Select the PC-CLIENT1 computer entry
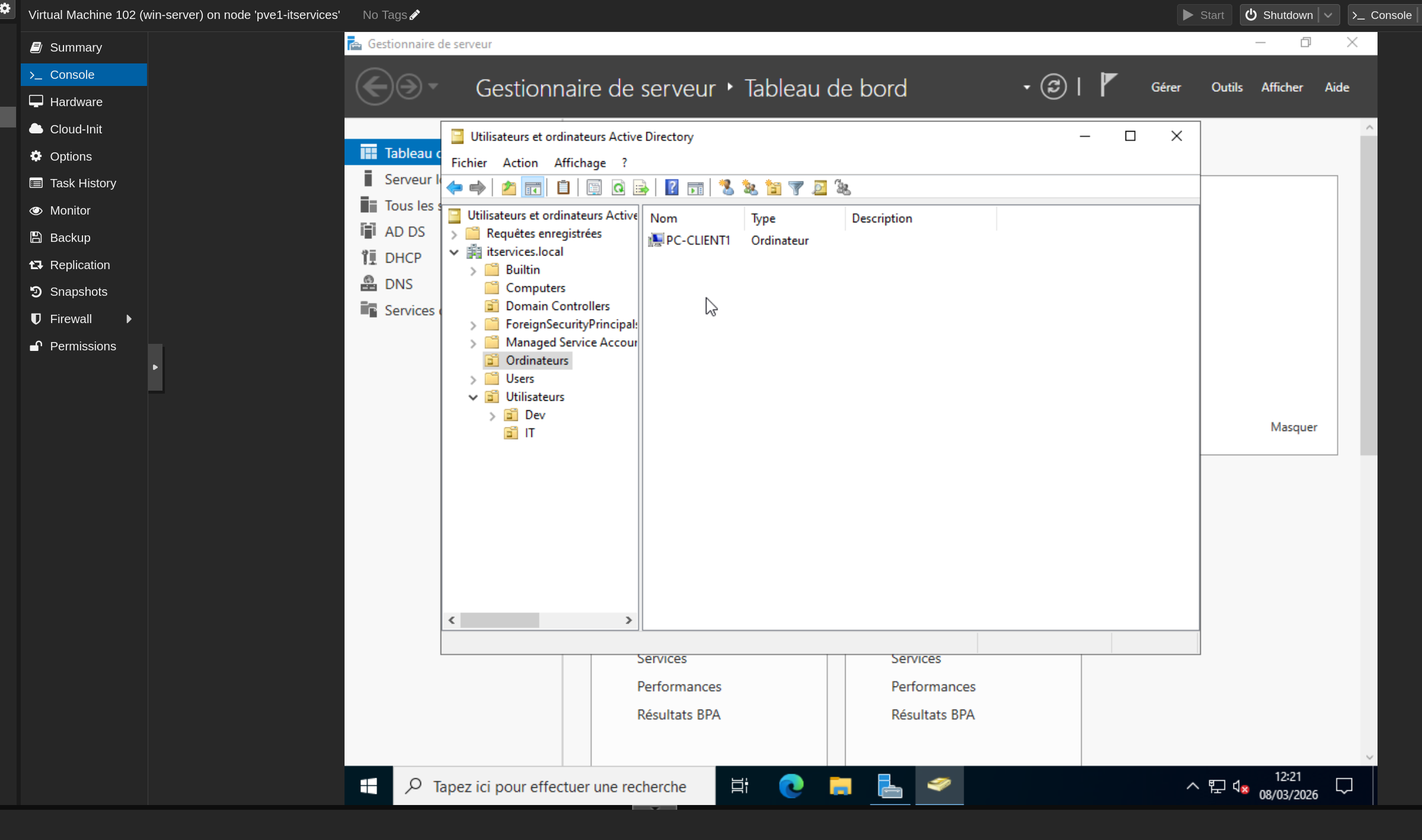The width and height of the screenshot is (1422, 840). point(697,240)
